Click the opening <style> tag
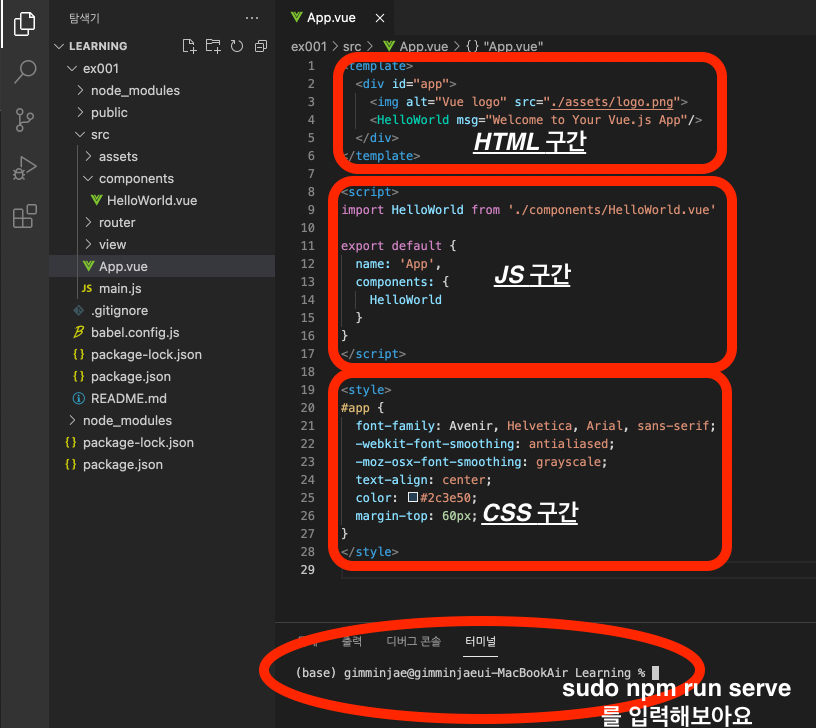816x728 pixels. tap(366, 390)
